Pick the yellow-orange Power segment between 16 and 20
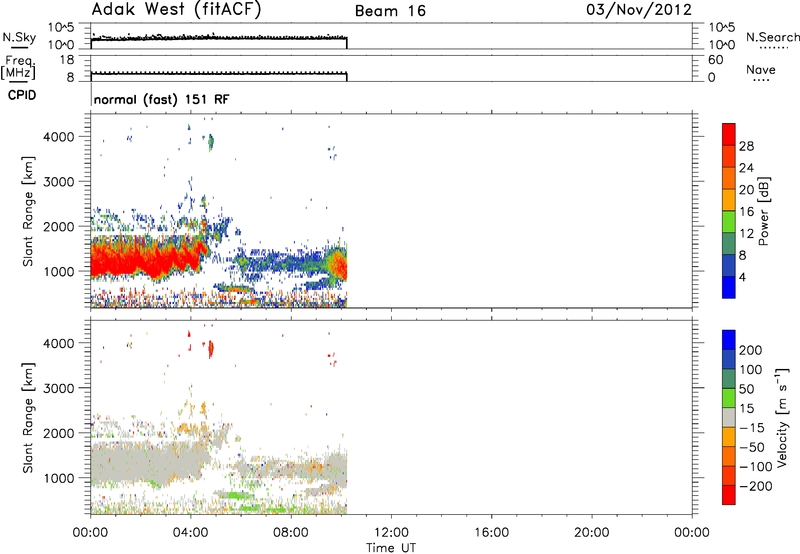This screenshot has width=800, height=554. (x=729, y=199)
